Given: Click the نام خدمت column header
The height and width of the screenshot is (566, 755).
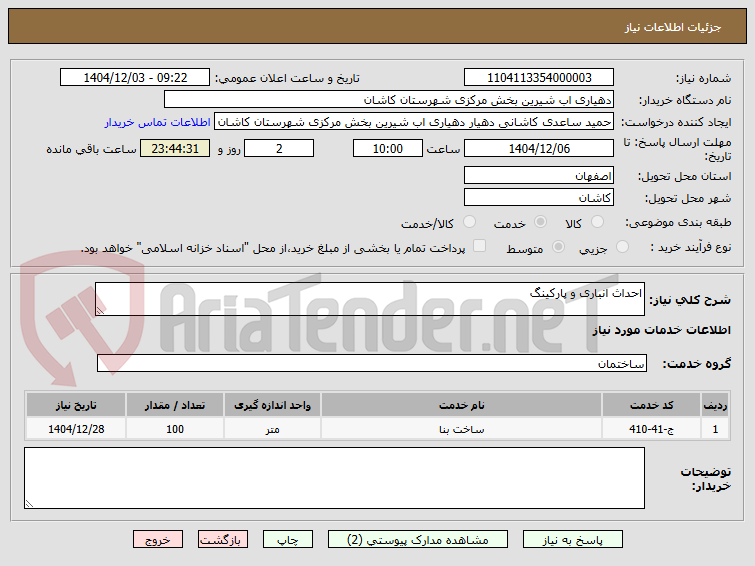Looking at the screenshot, I should point(461,405).
